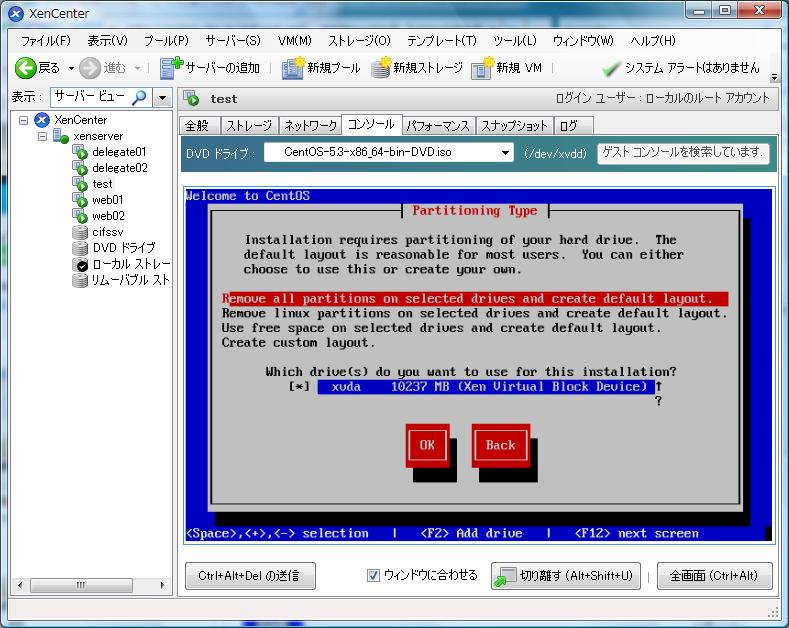Click the New VM icon

pyautogui.click(x=483, y=68)
